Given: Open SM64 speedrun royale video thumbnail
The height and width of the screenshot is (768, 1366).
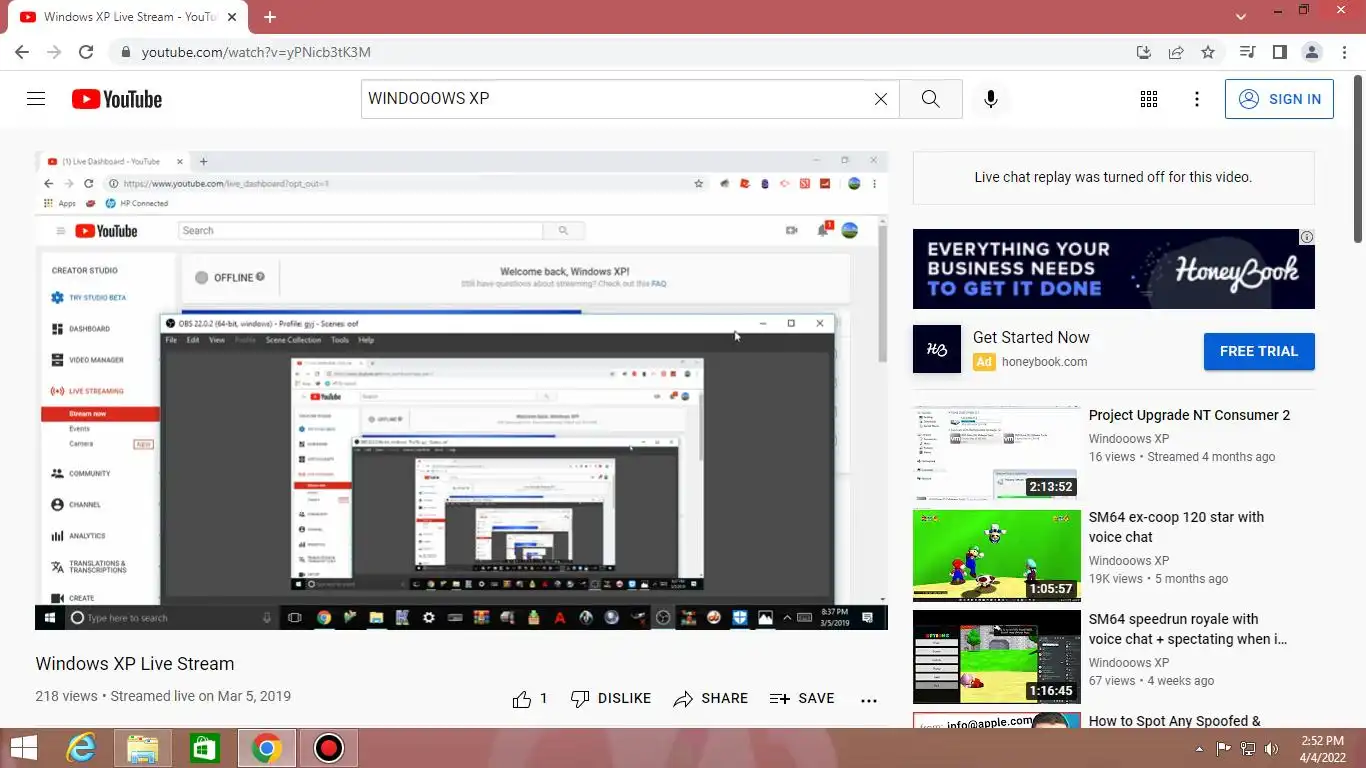Looking at the screenshot, I should point(997,657).
